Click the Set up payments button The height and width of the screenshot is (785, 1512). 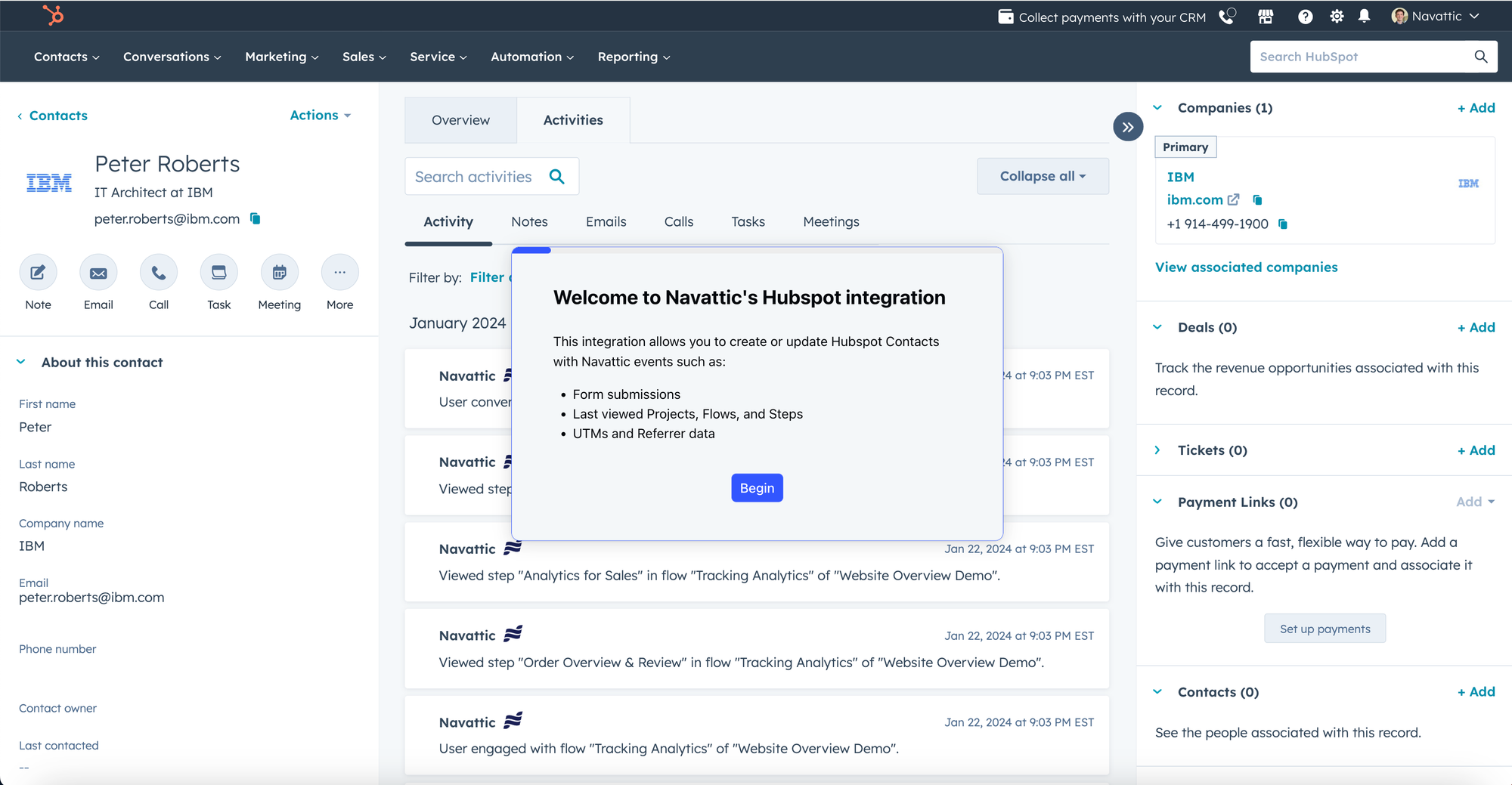(1325, 629)
